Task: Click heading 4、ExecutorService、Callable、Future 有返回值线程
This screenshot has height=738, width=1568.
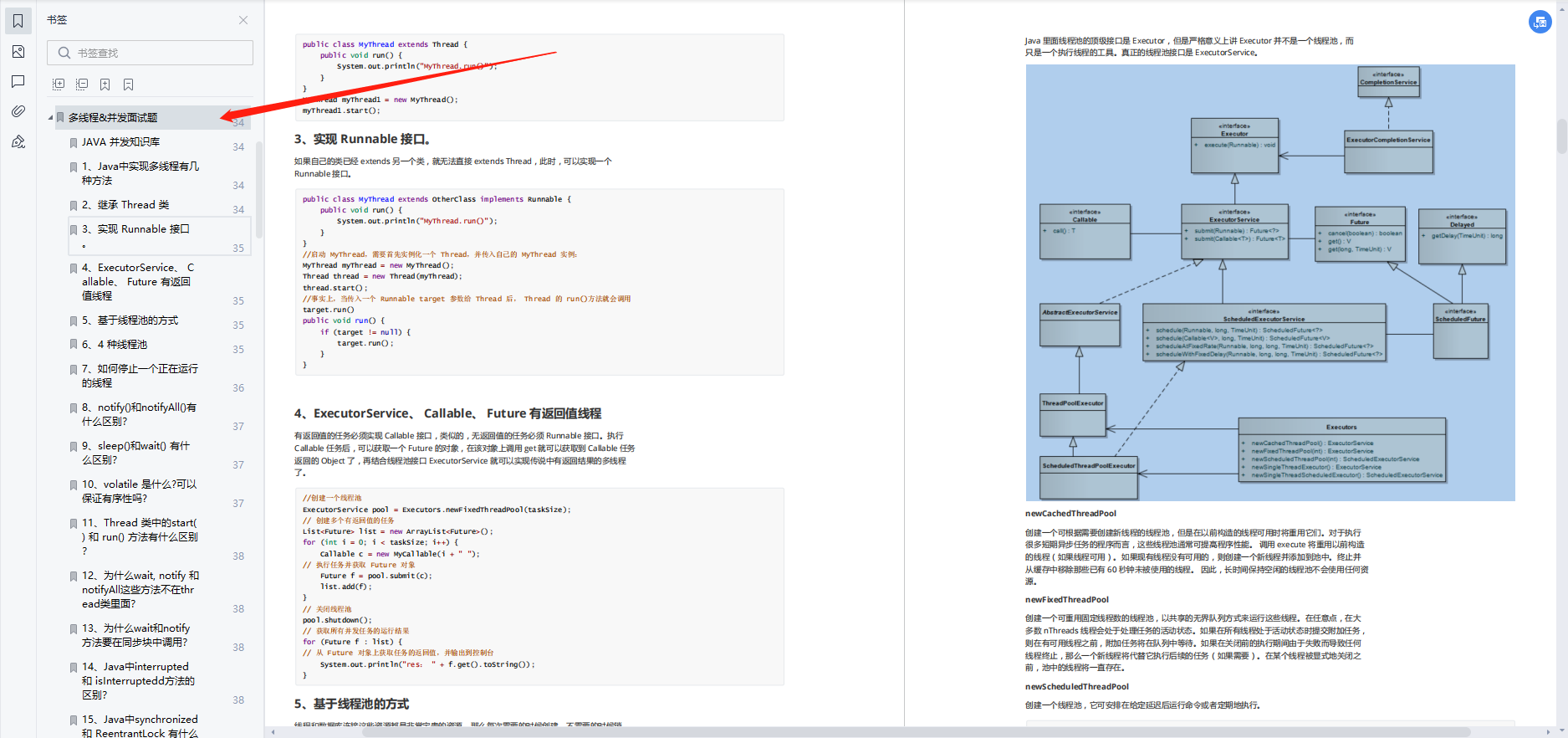Action: [447, 413]
